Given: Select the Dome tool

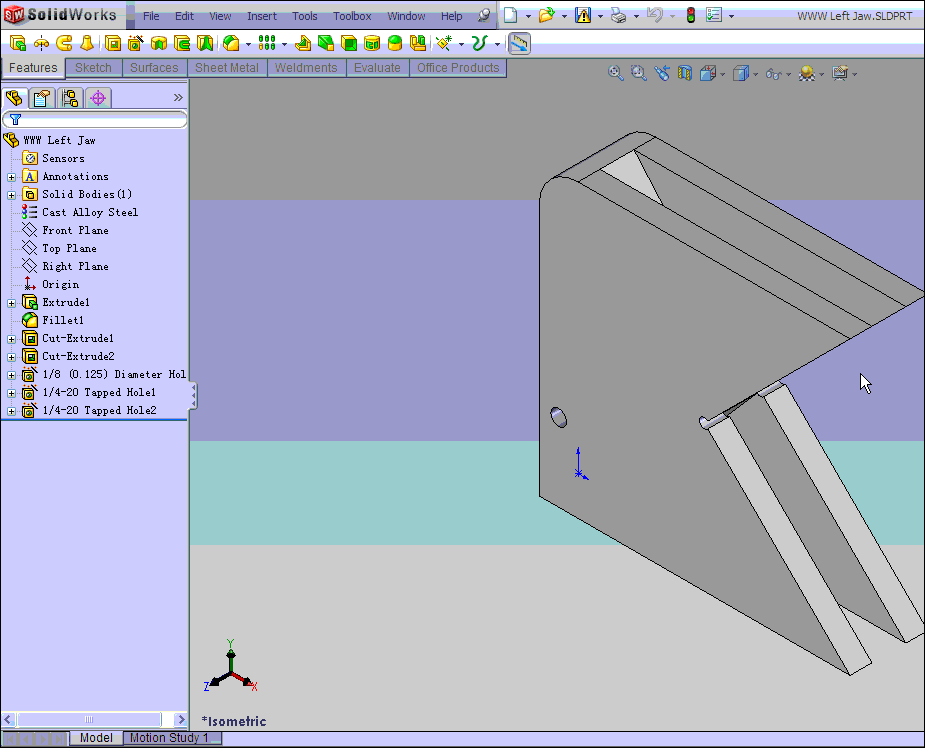Looking at the screenshot, I should tap(395, 43).
